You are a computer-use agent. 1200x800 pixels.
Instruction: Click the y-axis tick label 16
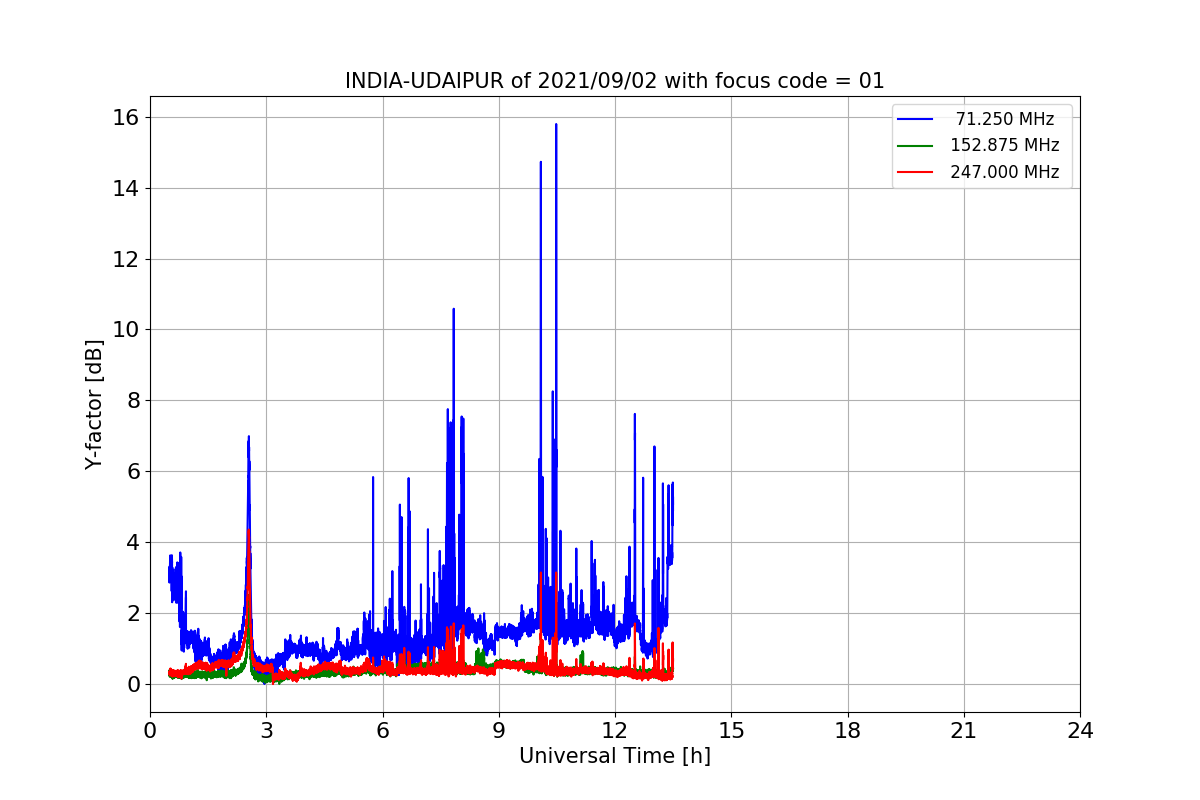pyautogui.click(x=126, y=118)
